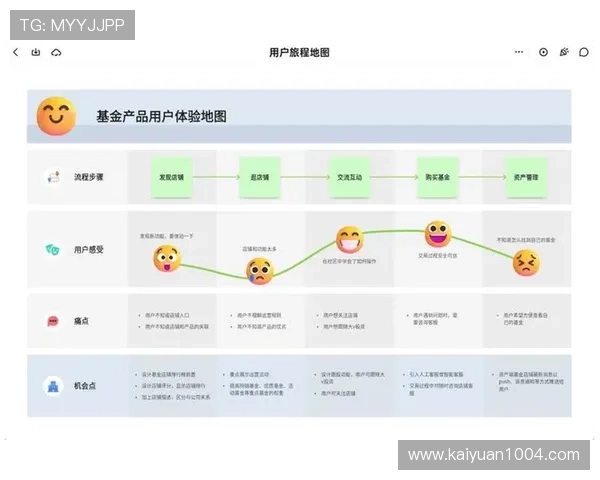Select the green sticky note 交流互动
The height and width of the screenshot is (480, 600).
point(349,177)
